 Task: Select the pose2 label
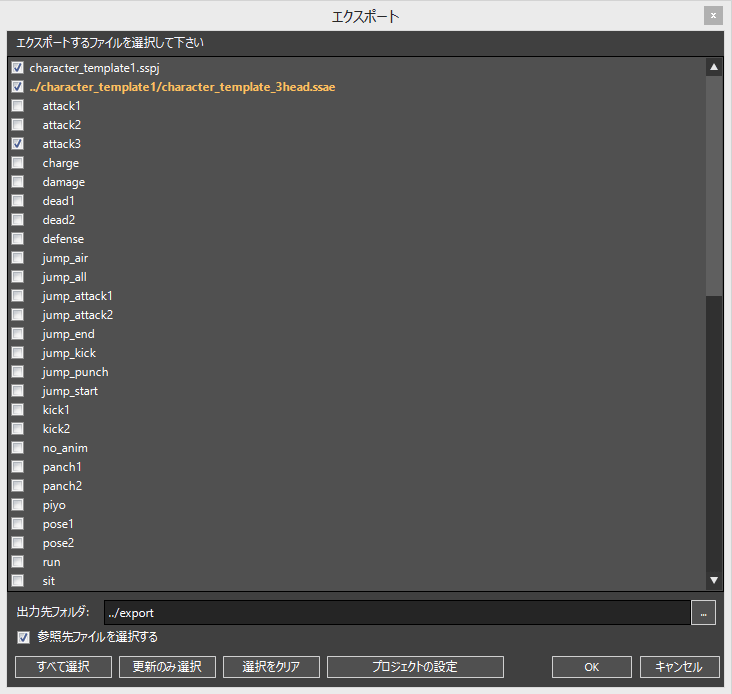coord(58,544)
